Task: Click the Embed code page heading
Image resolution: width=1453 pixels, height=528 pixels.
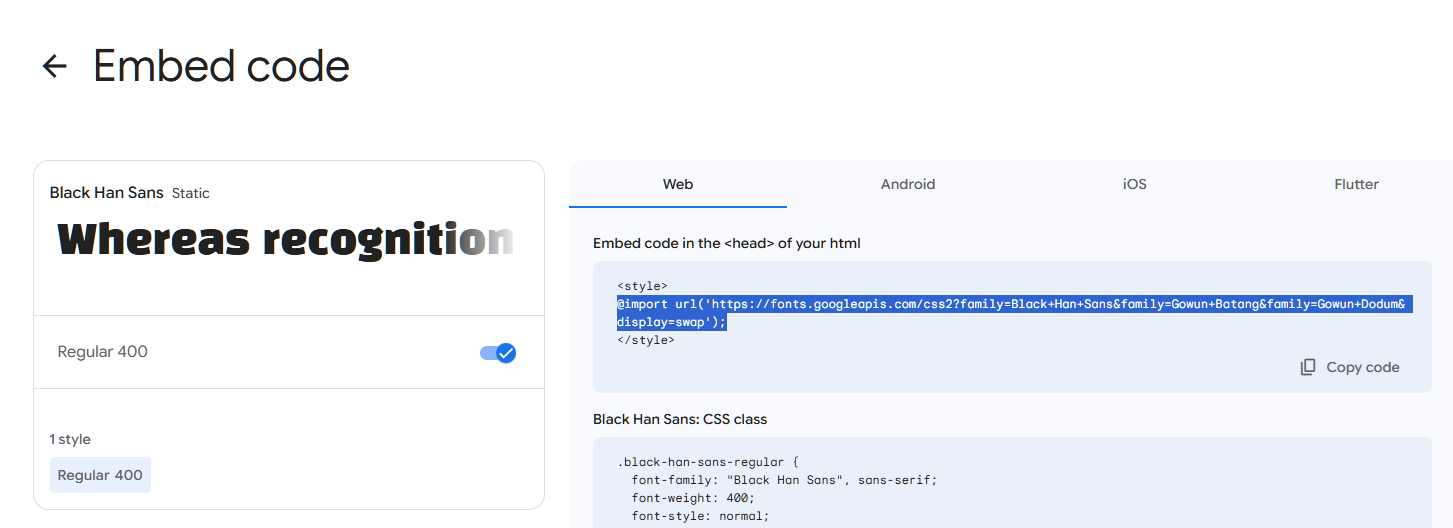Action: (x=221, y=66)
